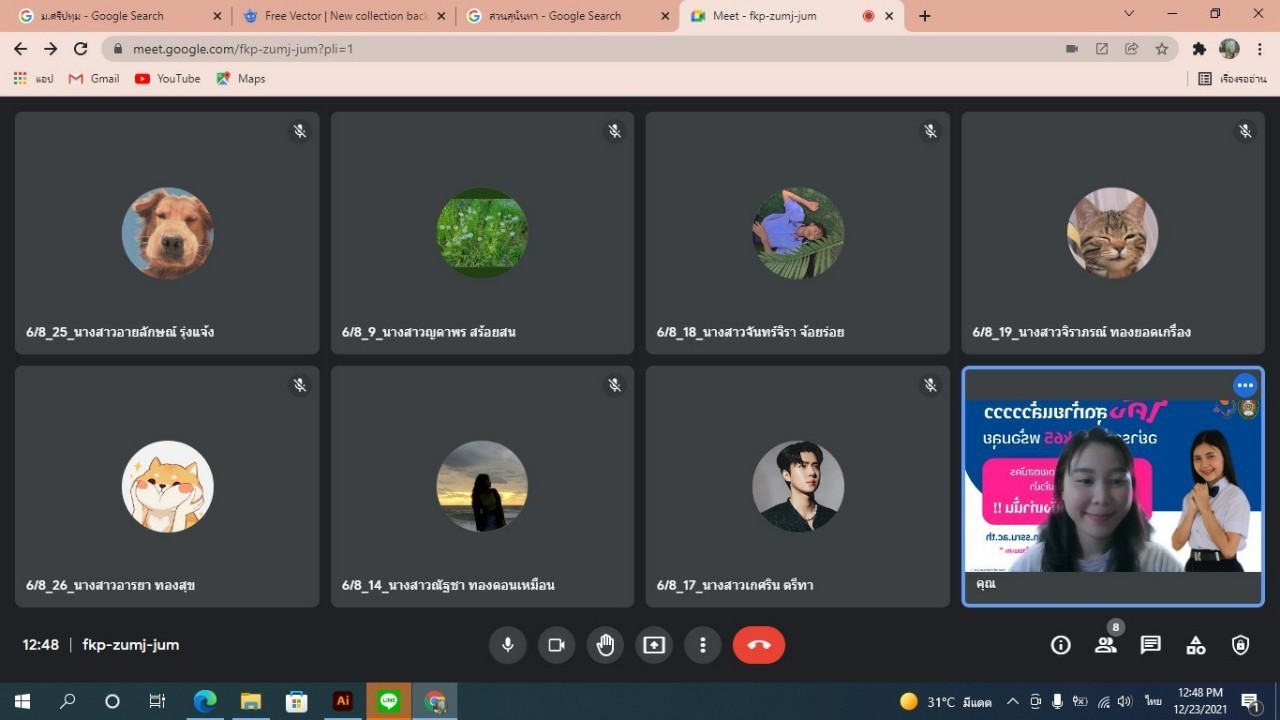
Task: Click the Present now screen share icon
Action: coord(654,645)
